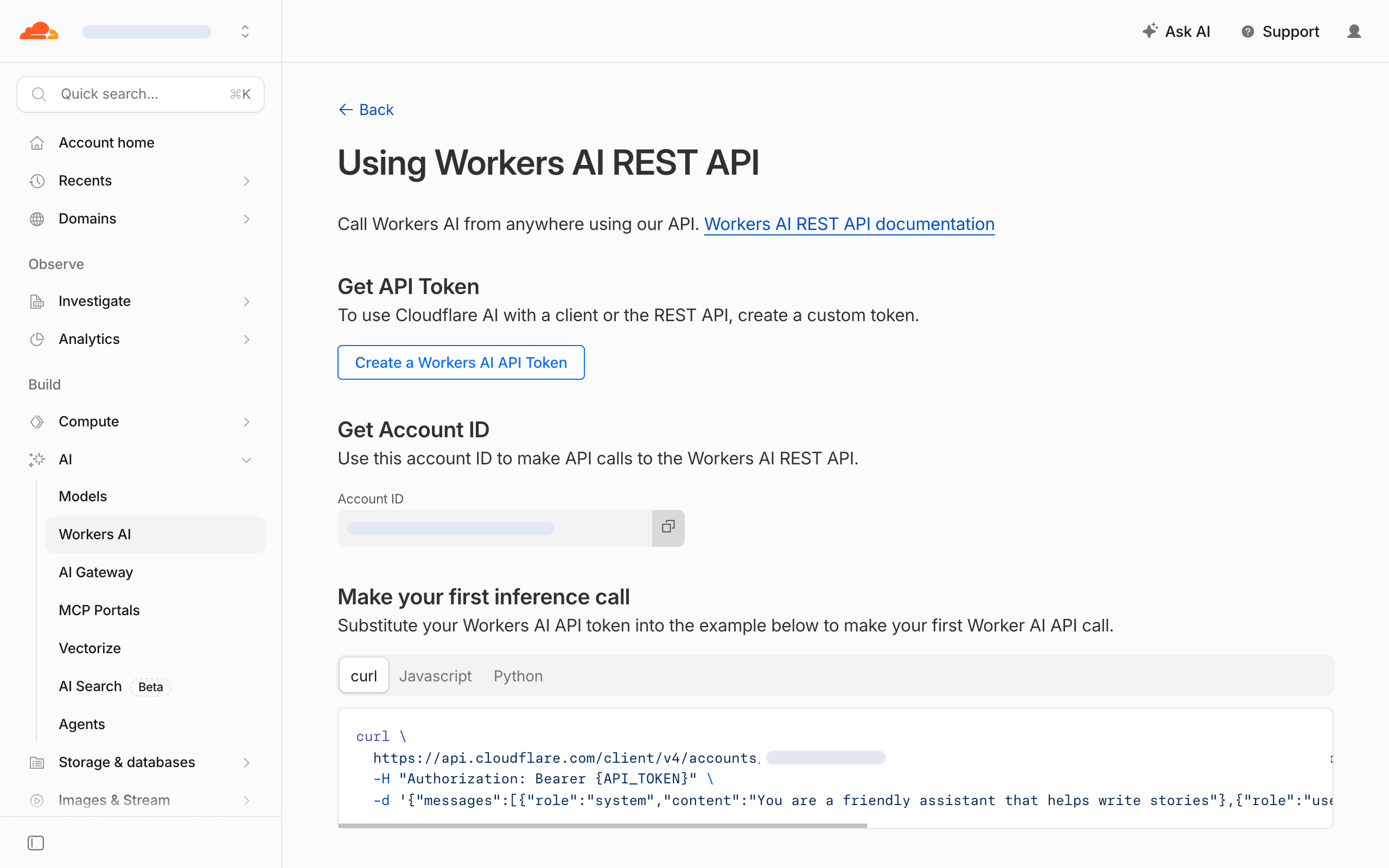
Task: Expand the Images & Stream chevron
Action: point(246,801)
